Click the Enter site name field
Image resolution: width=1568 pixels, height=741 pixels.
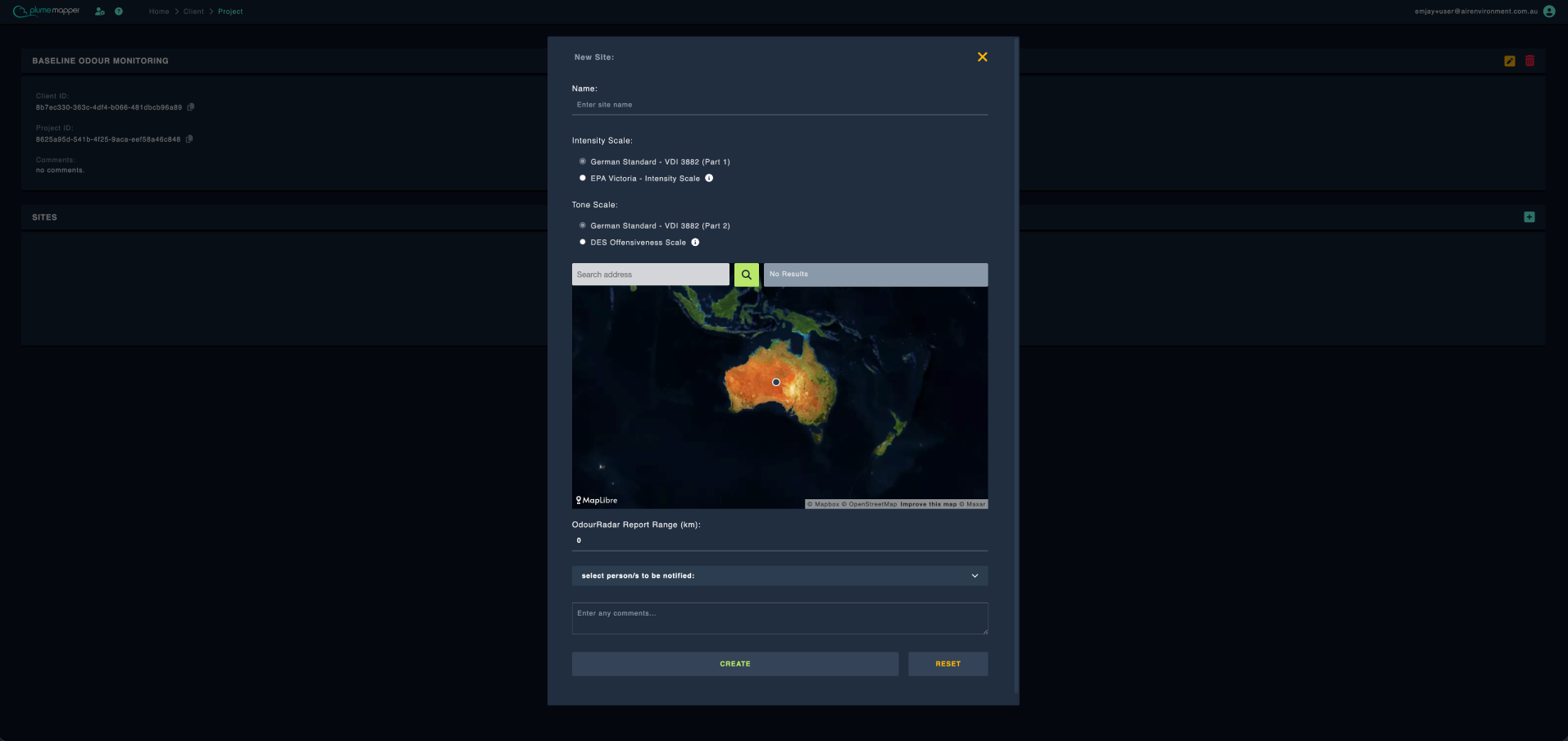point(779,105)
